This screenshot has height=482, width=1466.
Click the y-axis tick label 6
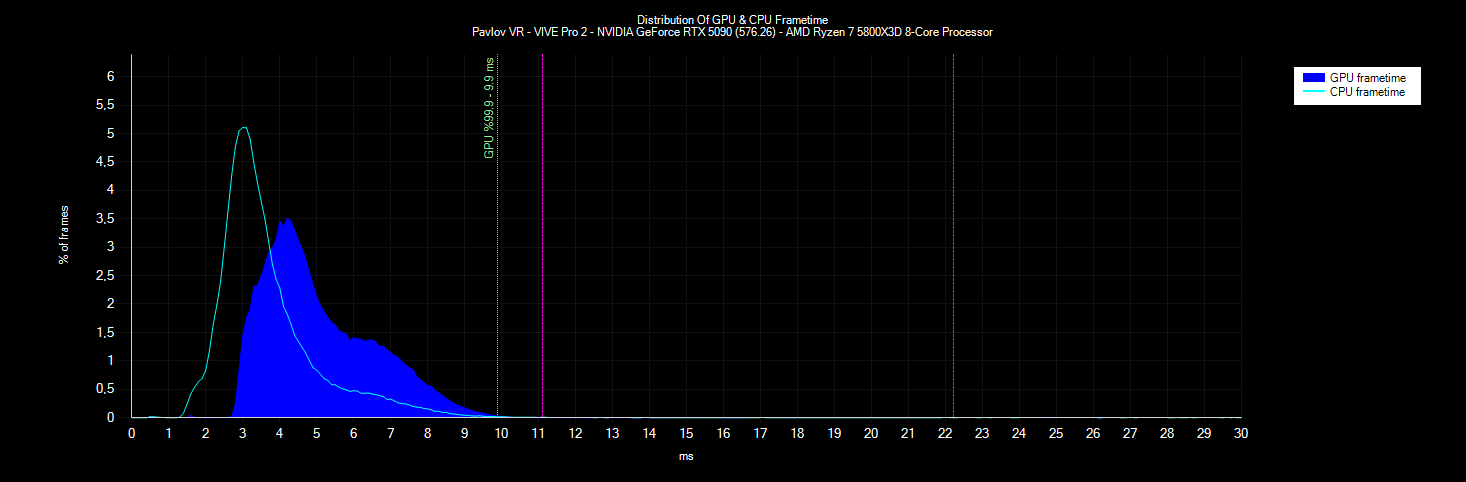pyautogui.click(x=111, y=76)
